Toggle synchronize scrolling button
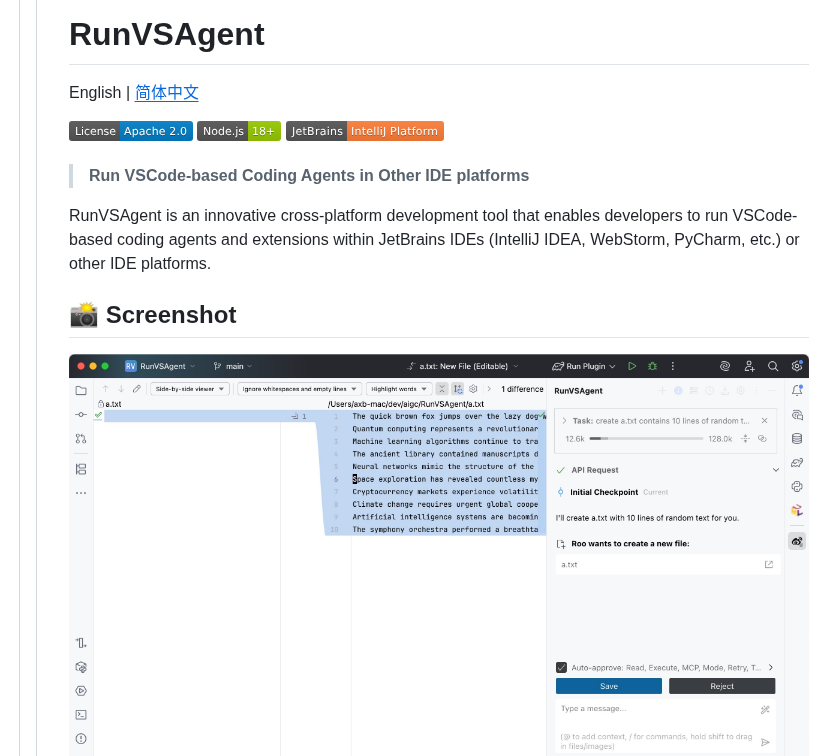The height and width of the screenshot is (756, 834). point(458,389)
